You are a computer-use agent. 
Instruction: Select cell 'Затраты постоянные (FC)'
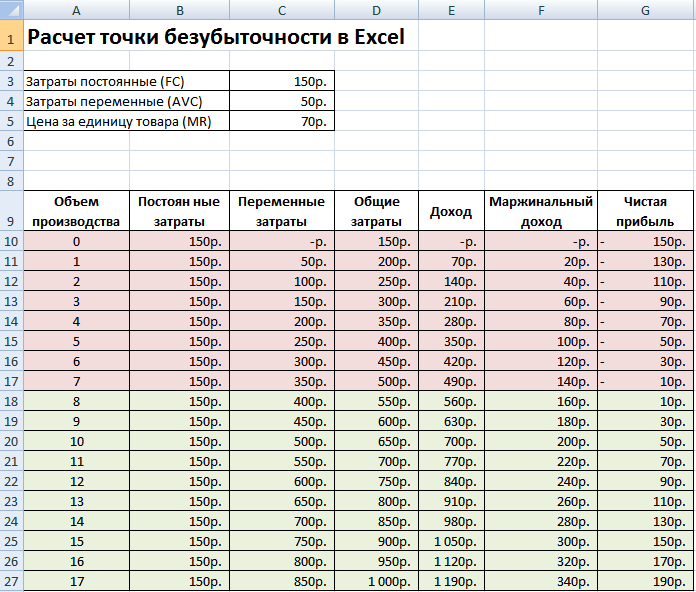pyautogui.click(x=127, y=81)
